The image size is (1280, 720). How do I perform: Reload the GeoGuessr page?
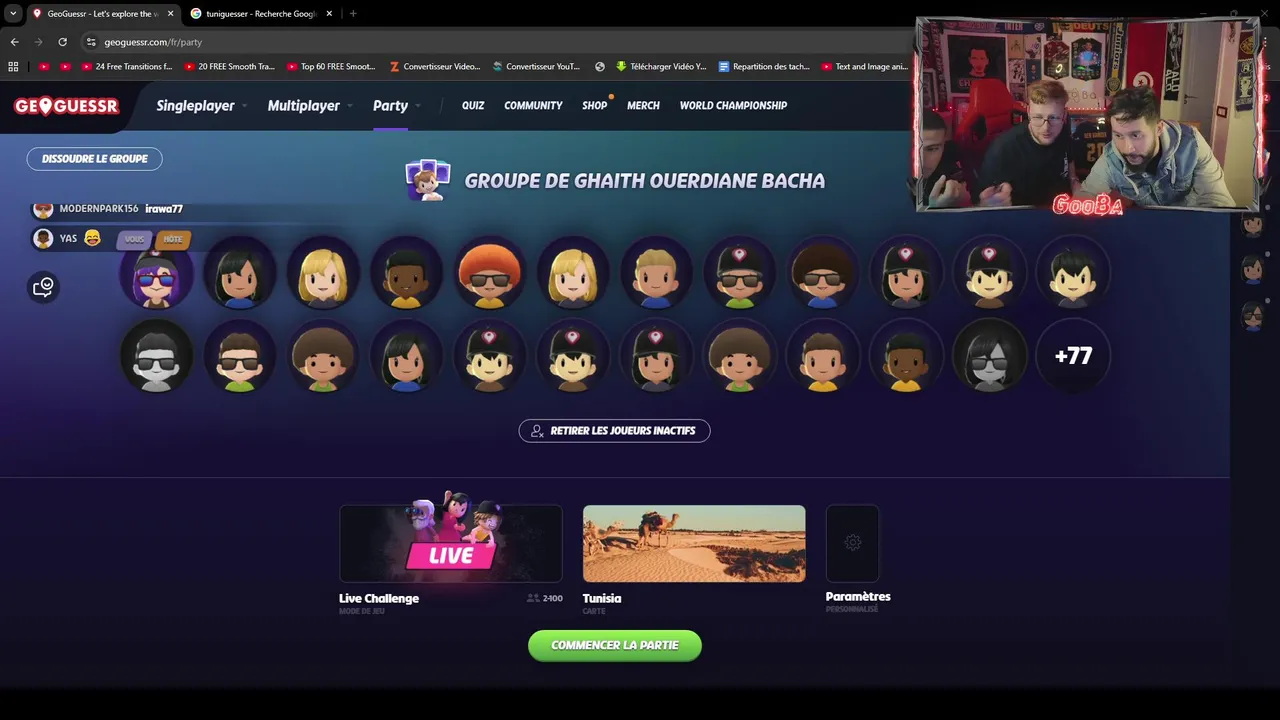(62, 42)
